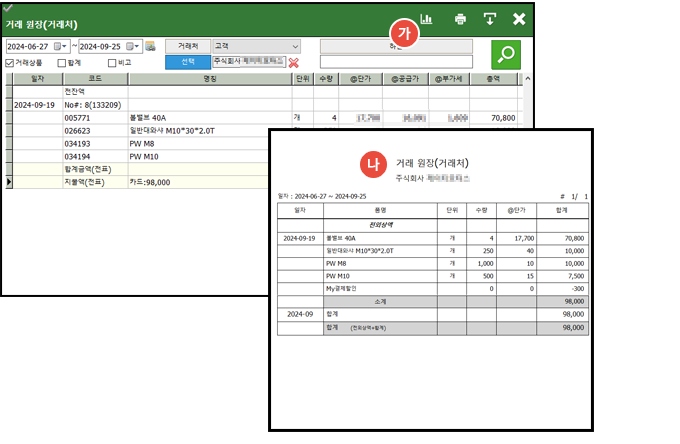680x444 pixels.
Task: Click the red 가 marker badge
Action: click(403, 31)
